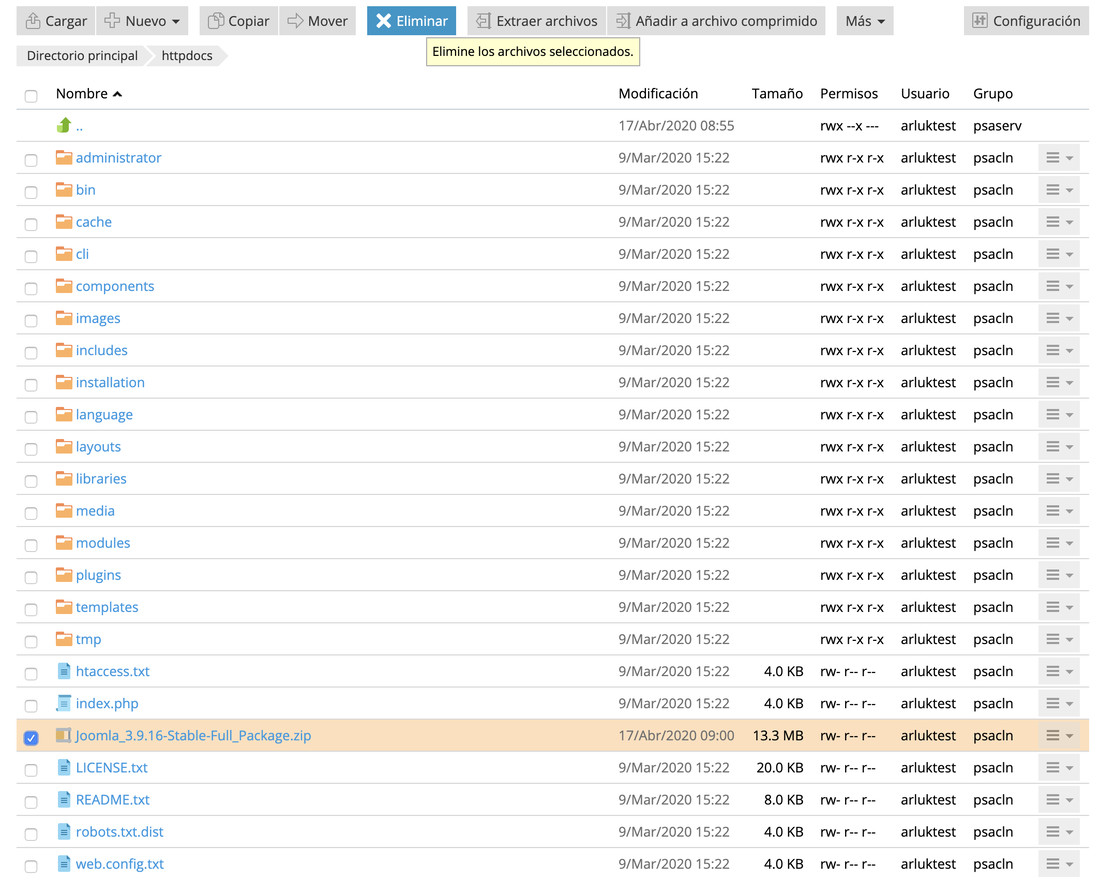Click the media folder icon
The image size is (1100, 891).
64,510
